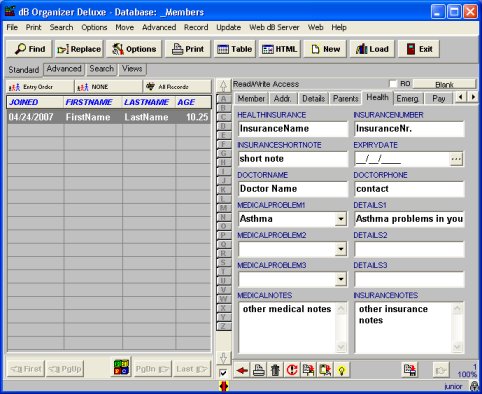Click the DOCTORPHONE input field
Viewport: 482px width, 394px height.
tap(409, 189)
